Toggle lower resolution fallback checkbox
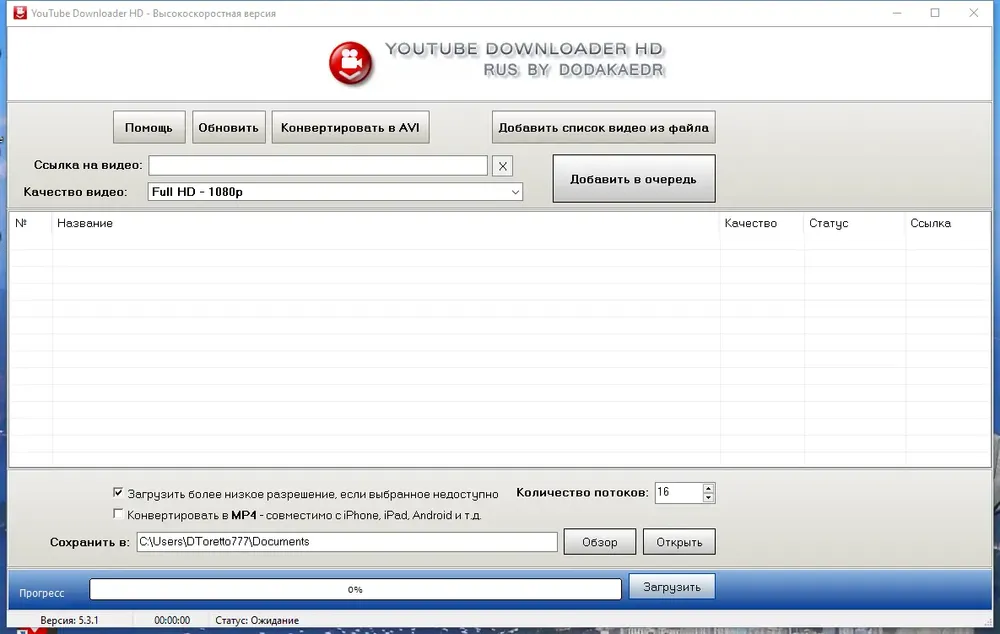Screen dimensions: 1000x634 pos(118,492)
